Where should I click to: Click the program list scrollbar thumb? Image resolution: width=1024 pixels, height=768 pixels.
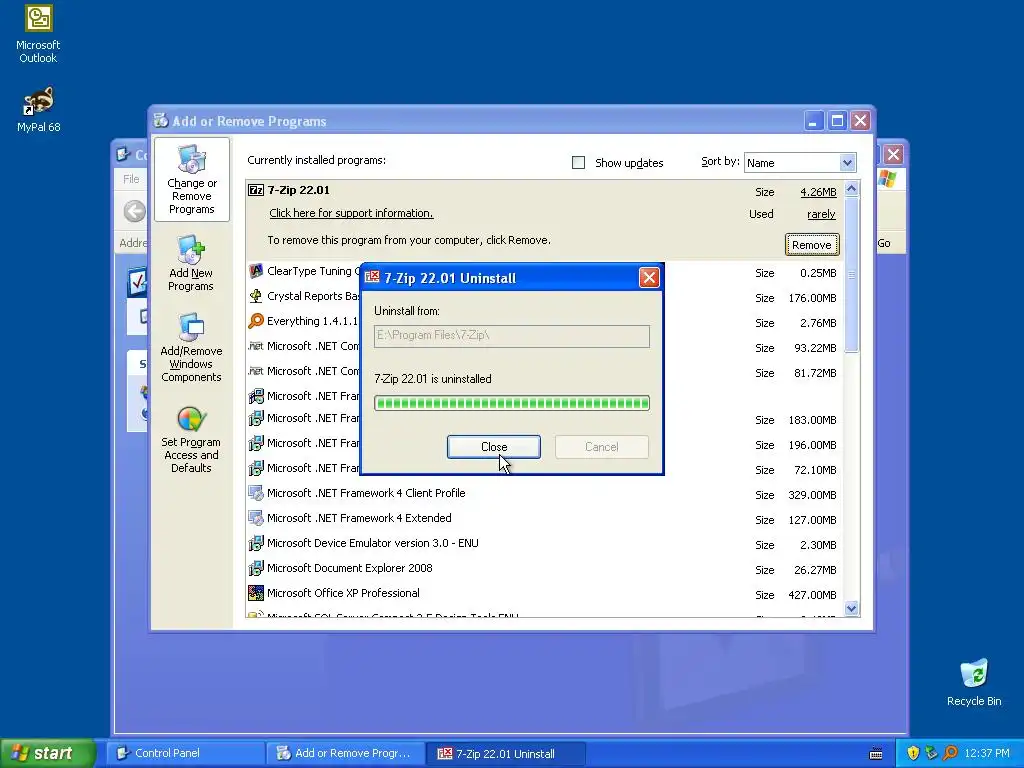[x=851, y=275]
